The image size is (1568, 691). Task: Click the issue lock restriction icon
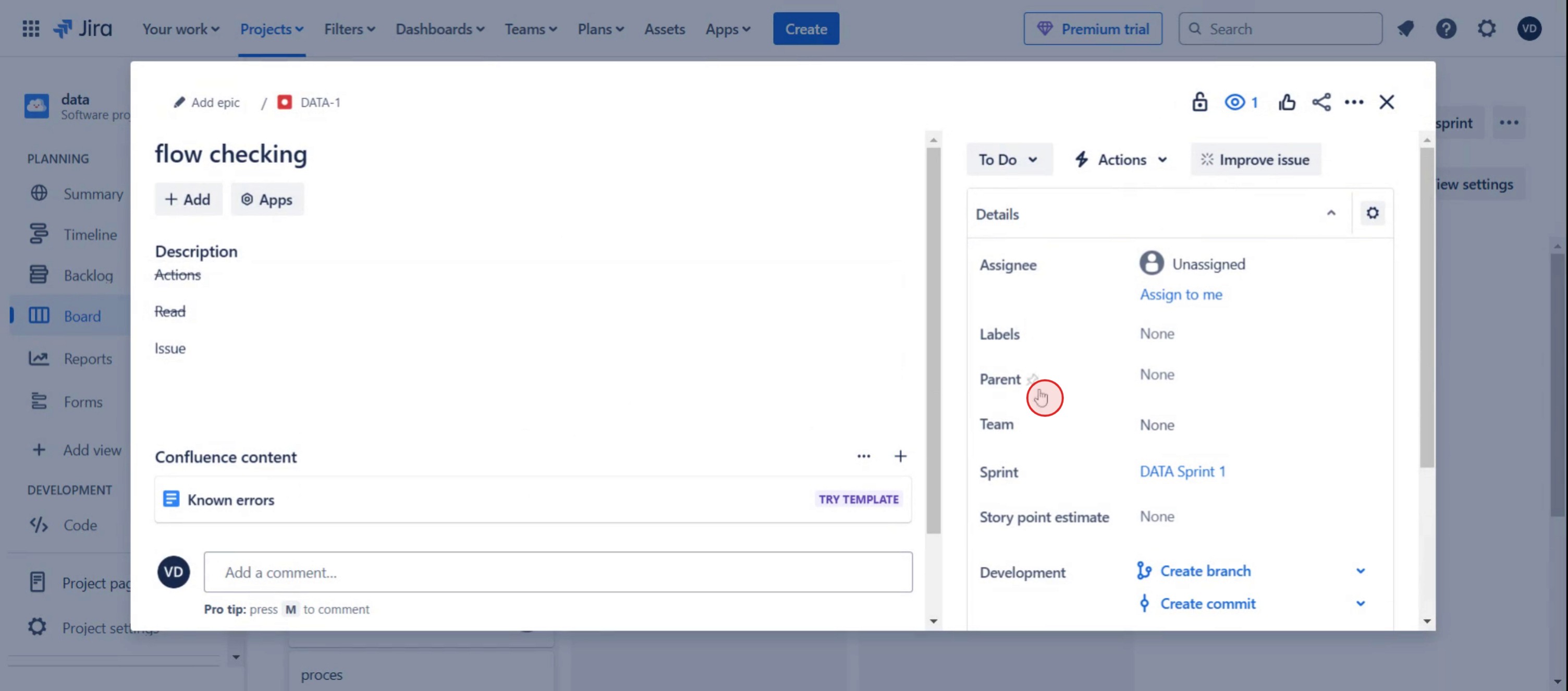point(1199,102)
